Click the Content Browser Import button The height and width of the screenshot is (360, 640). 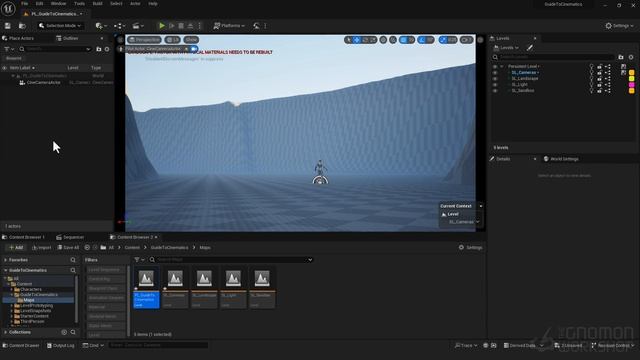point(42,248)
